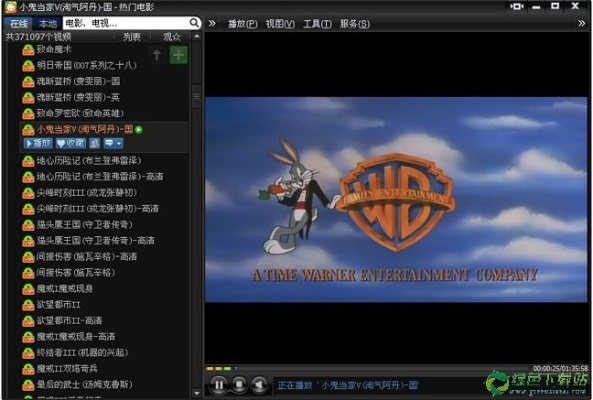Open the 播放(P) menu

pos(242,24)
